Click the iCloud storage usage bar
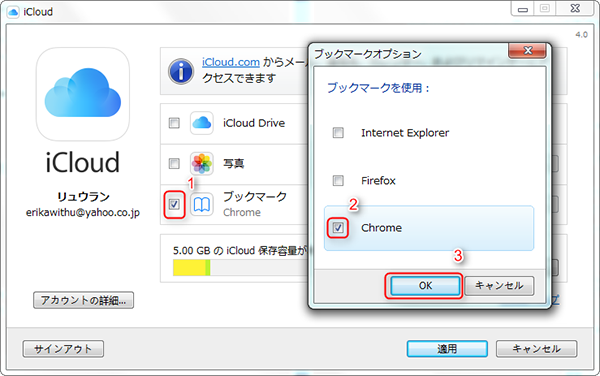This screenshot has height=376, width=600. click(x=241, y=267)
